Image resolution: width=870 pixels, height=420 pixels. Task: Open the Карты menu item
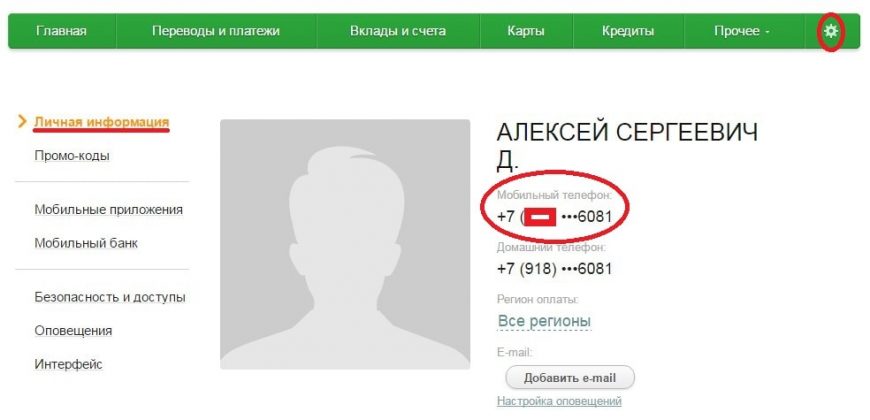[525, 31]
